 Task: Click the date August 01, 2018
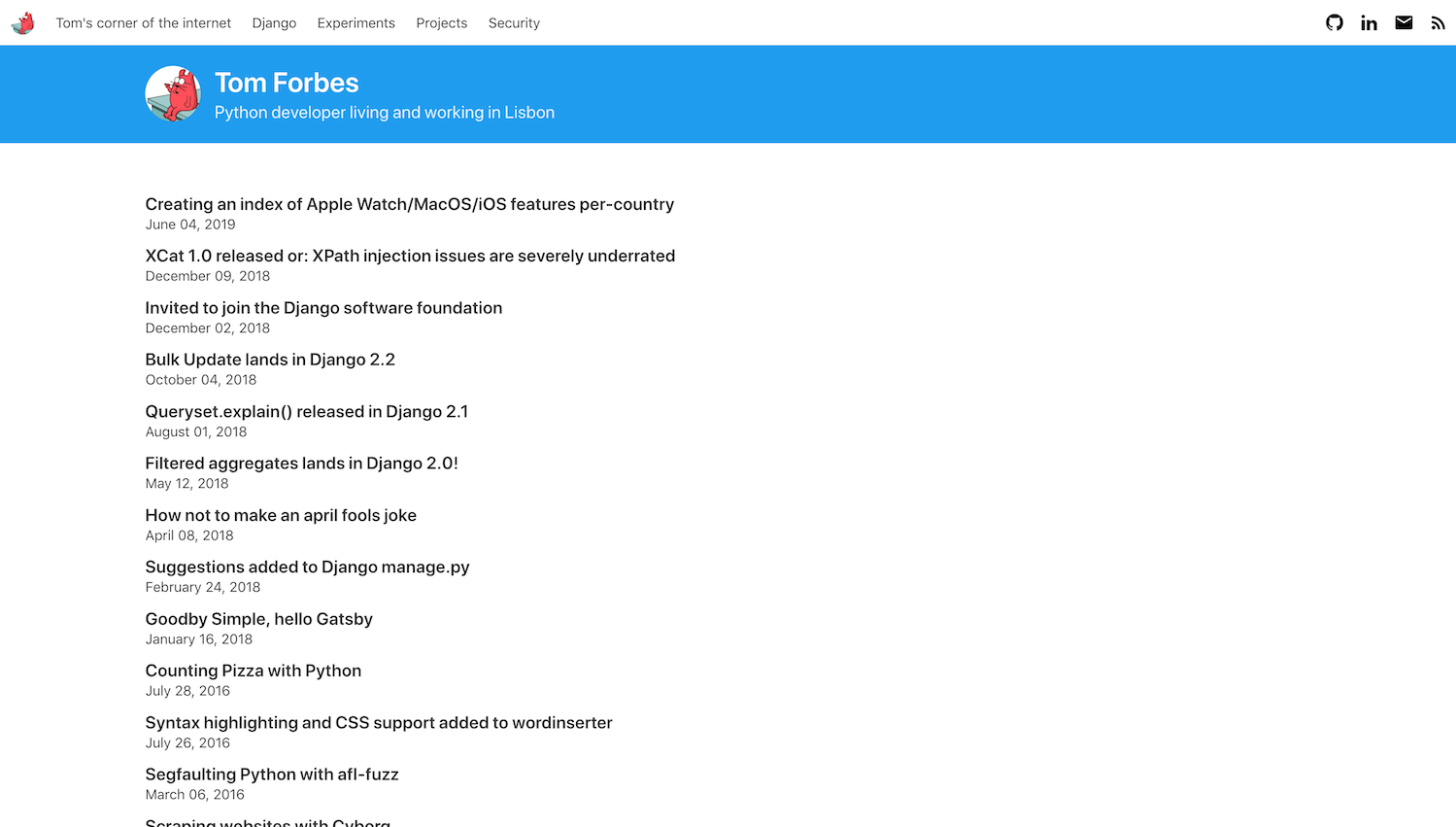(196, 431)
